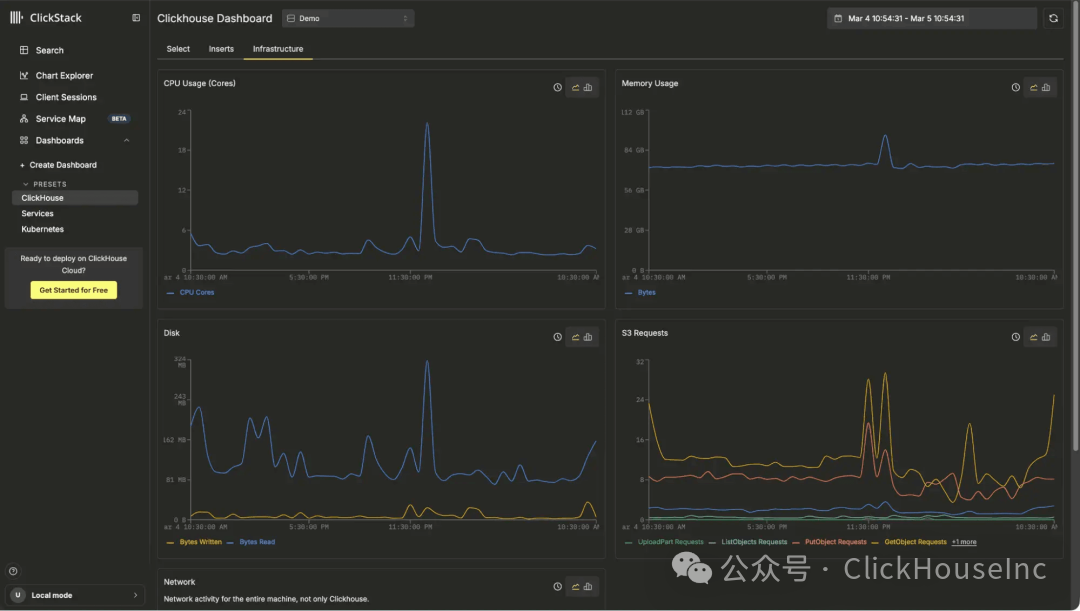Collapse the sidebar with the panel icon
Image resolution: width=1080 pixels, height=611 pixels.
(x=136, y=18)
